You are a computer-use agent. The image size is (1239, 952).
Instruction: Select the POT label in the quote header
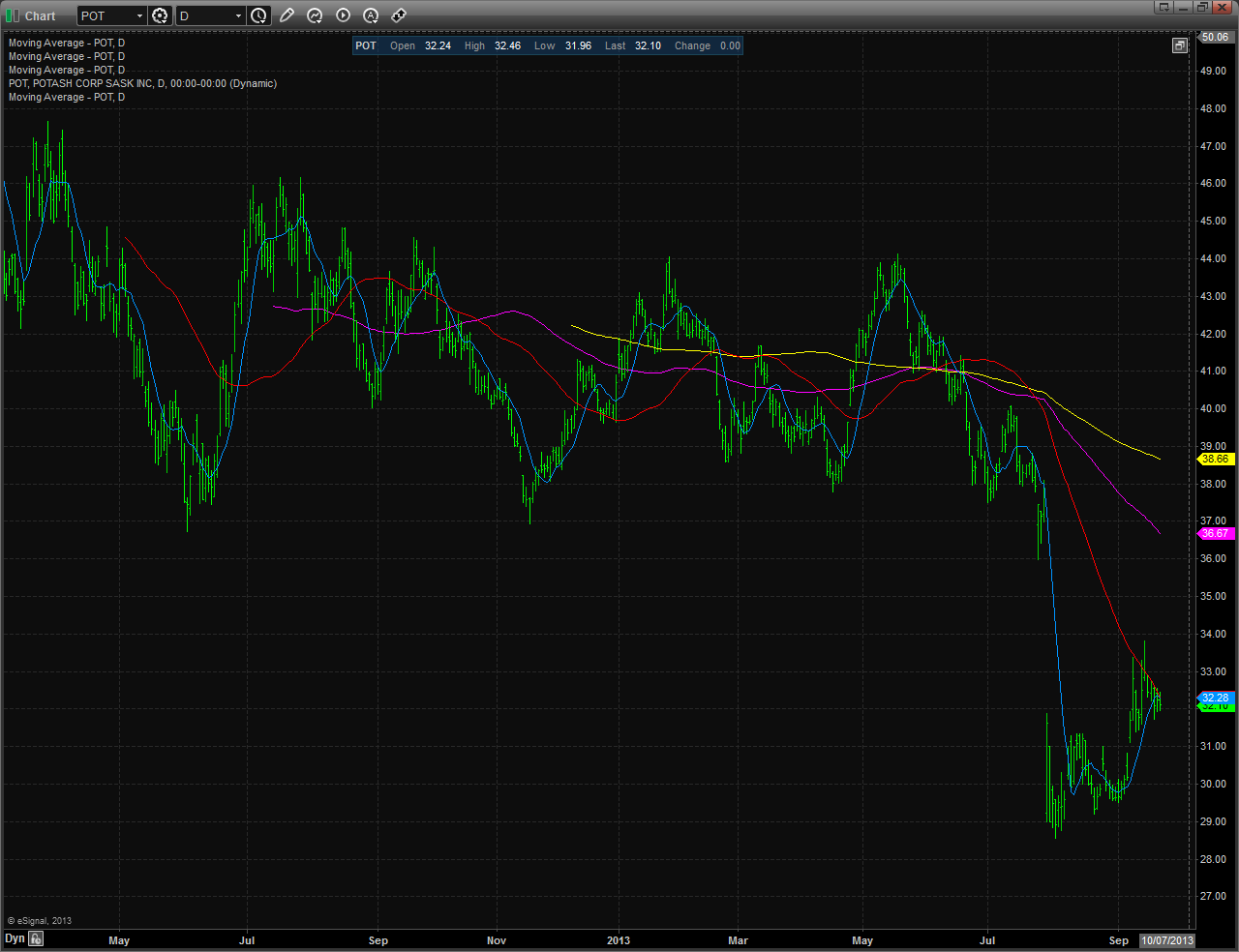coord(366,45)
